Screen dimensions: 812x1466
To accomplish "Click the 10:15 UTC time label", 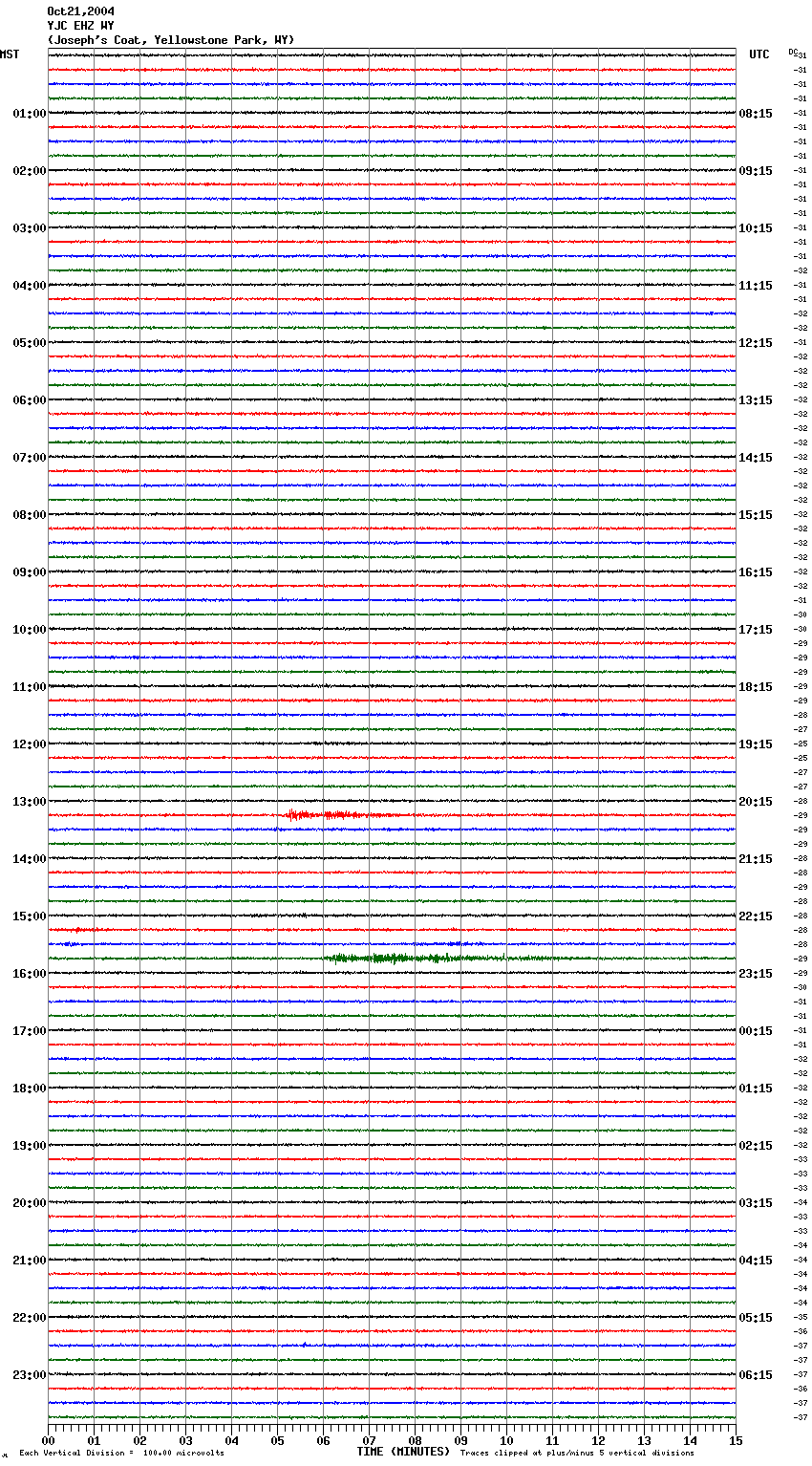I will coord(756,228).
